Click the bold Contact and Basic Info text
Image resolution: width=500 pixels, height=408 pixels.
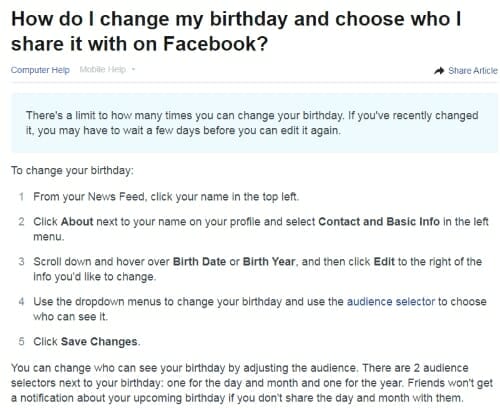click(x=379, y=221)
